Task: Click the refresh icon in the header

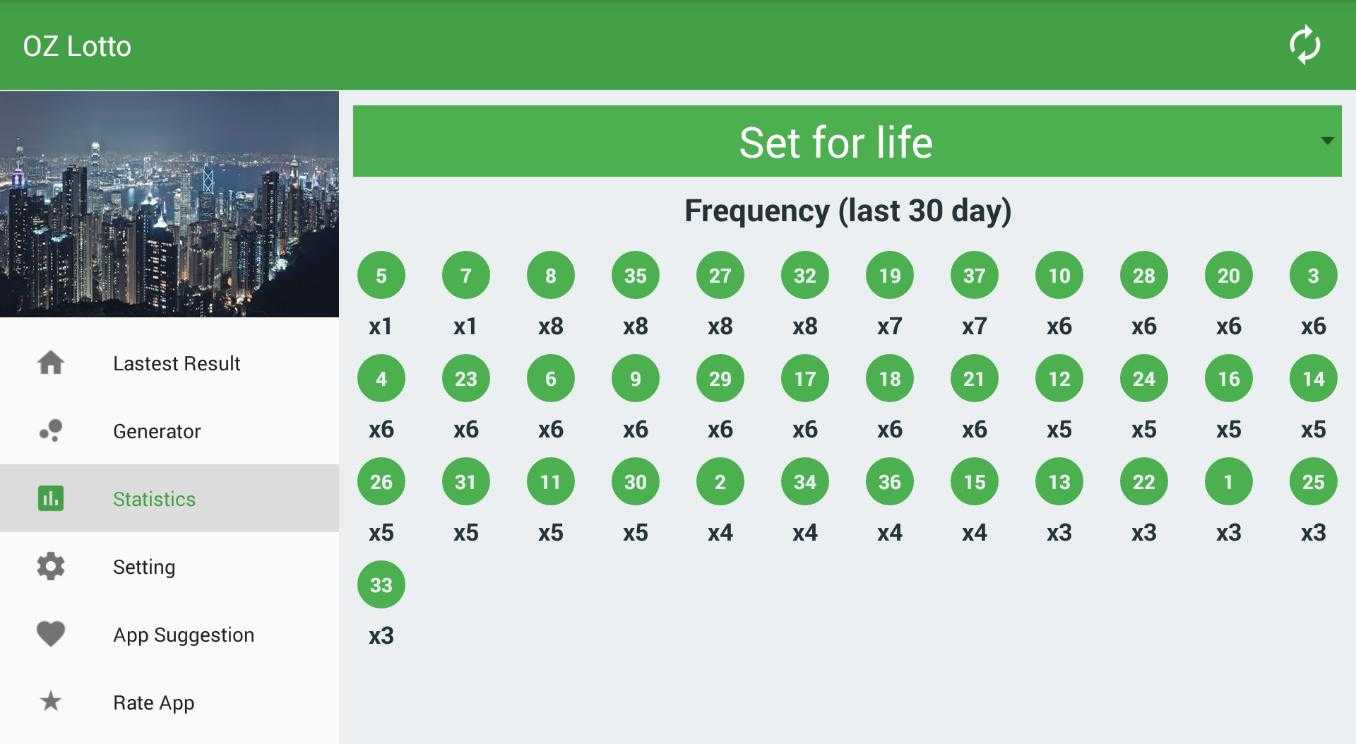Action: click(1305, 46)
